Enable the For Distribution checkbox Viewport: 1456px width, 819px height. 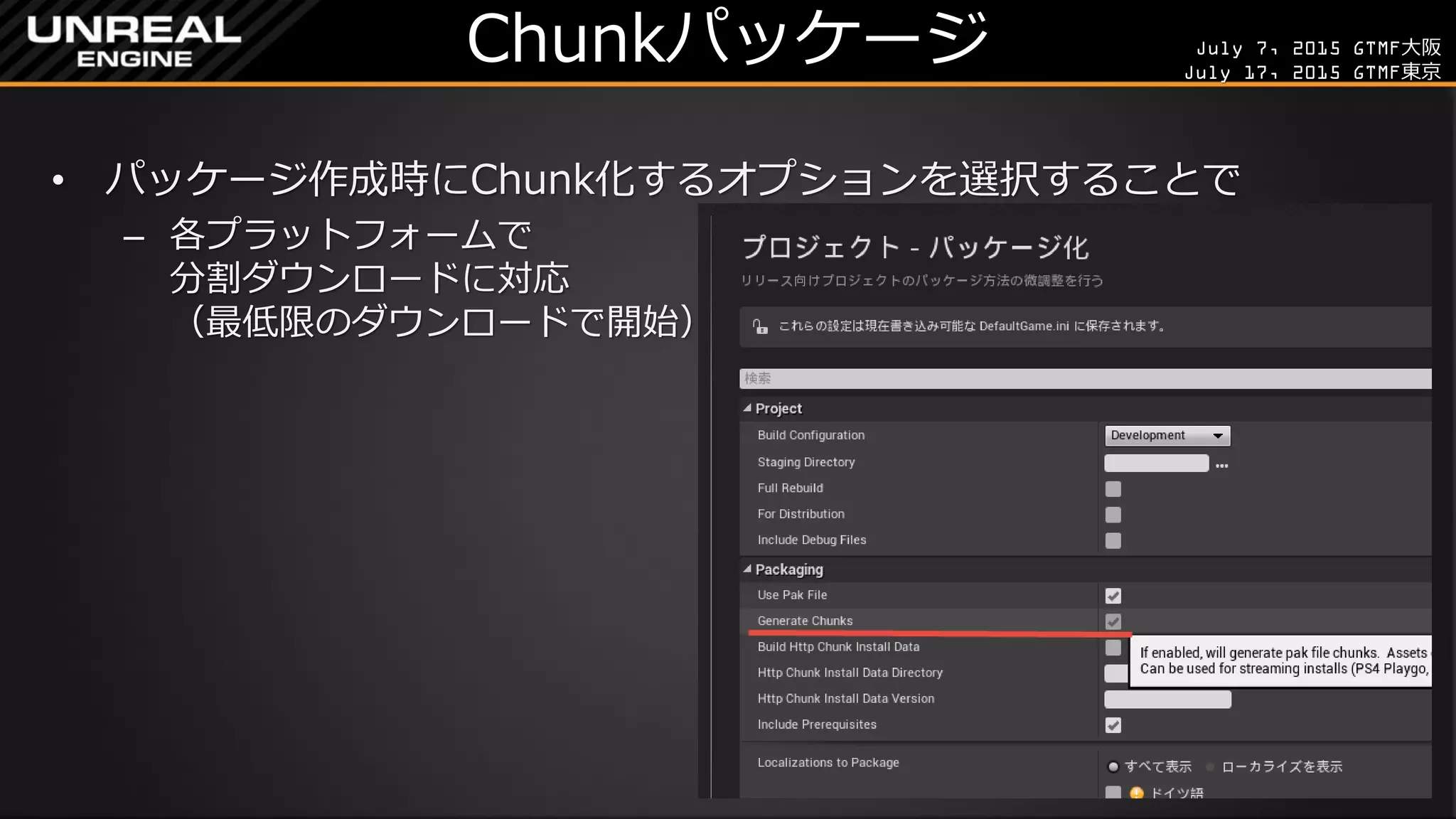1113,515
